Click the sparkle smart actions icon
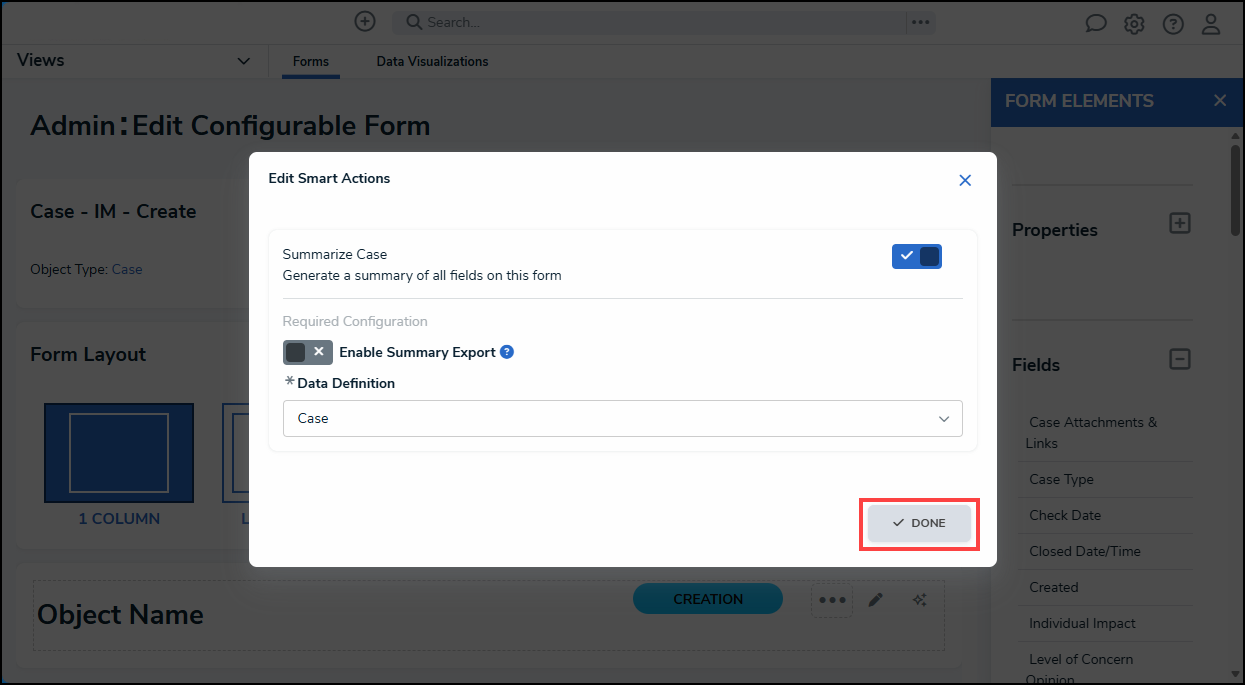1245x685 pixels. point(920,600)
